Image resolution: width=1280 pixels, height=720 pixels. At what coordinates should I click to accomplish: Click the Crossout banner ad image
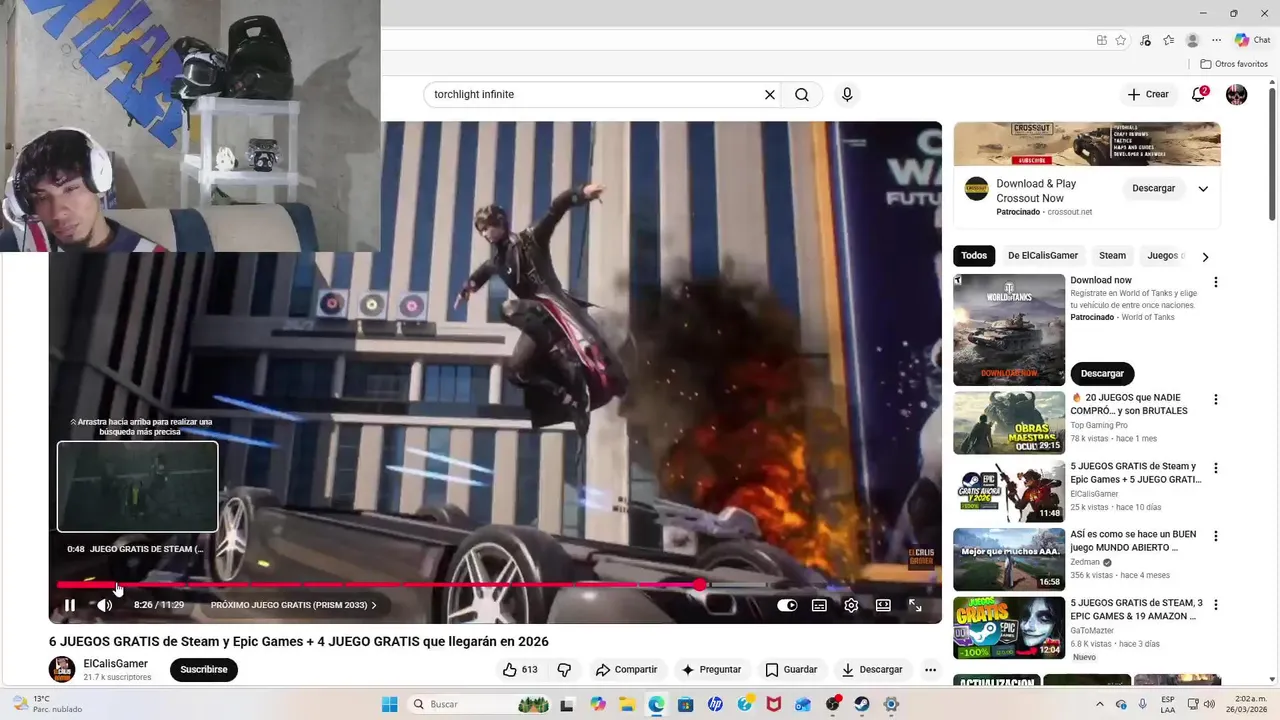[1087, 144]
